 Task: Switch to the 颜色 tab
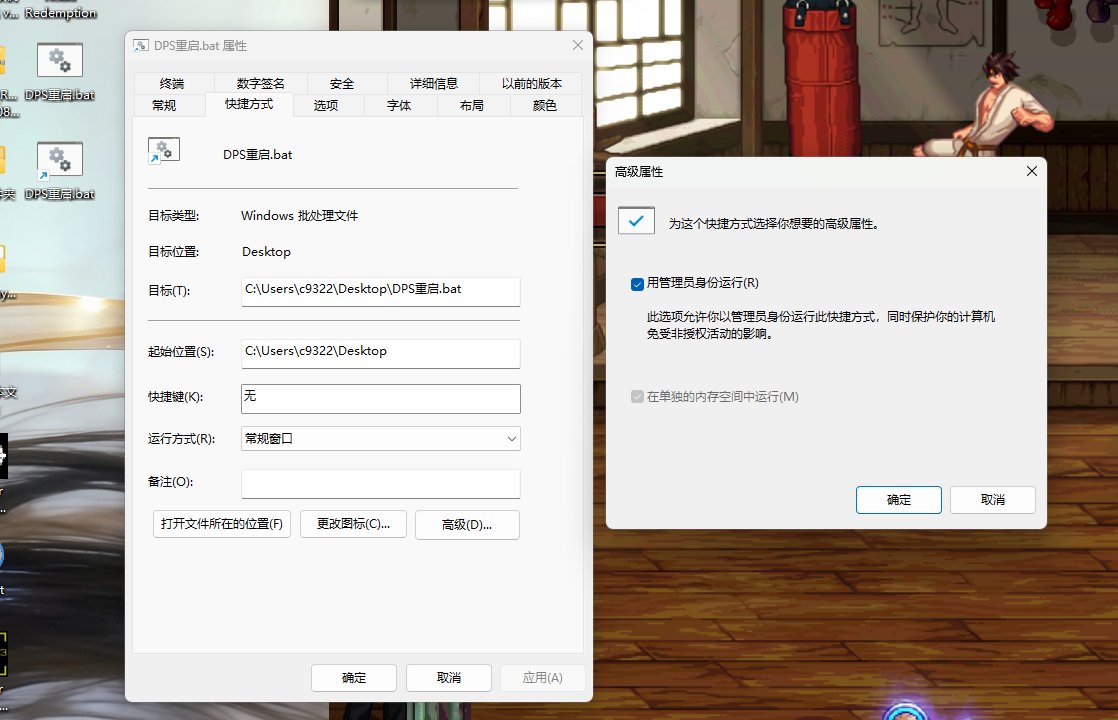[545, 105]
